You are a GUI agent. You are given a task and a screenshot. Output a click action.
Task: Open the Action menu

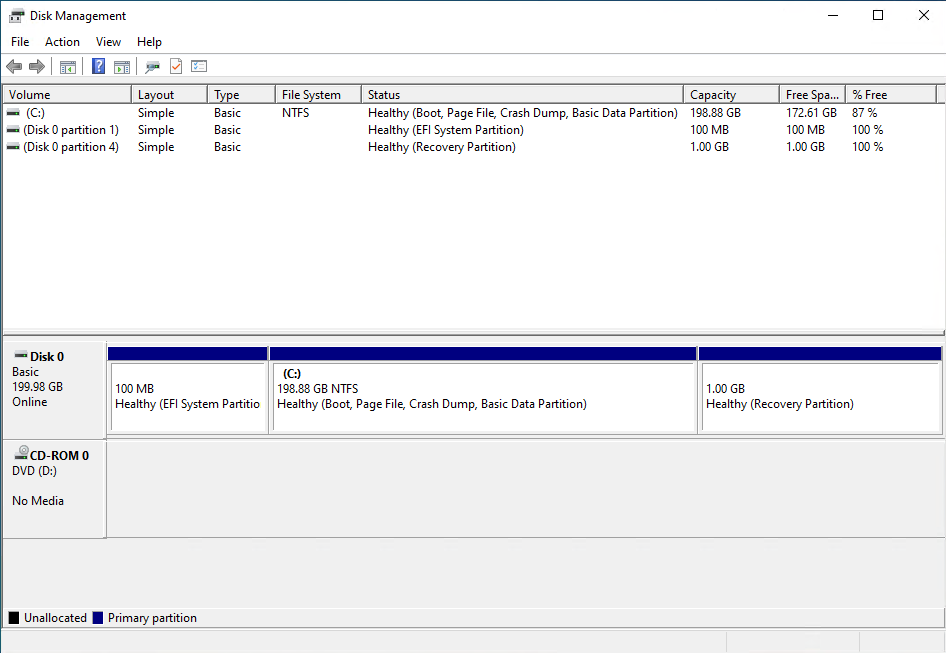click(x=62, y=42)
